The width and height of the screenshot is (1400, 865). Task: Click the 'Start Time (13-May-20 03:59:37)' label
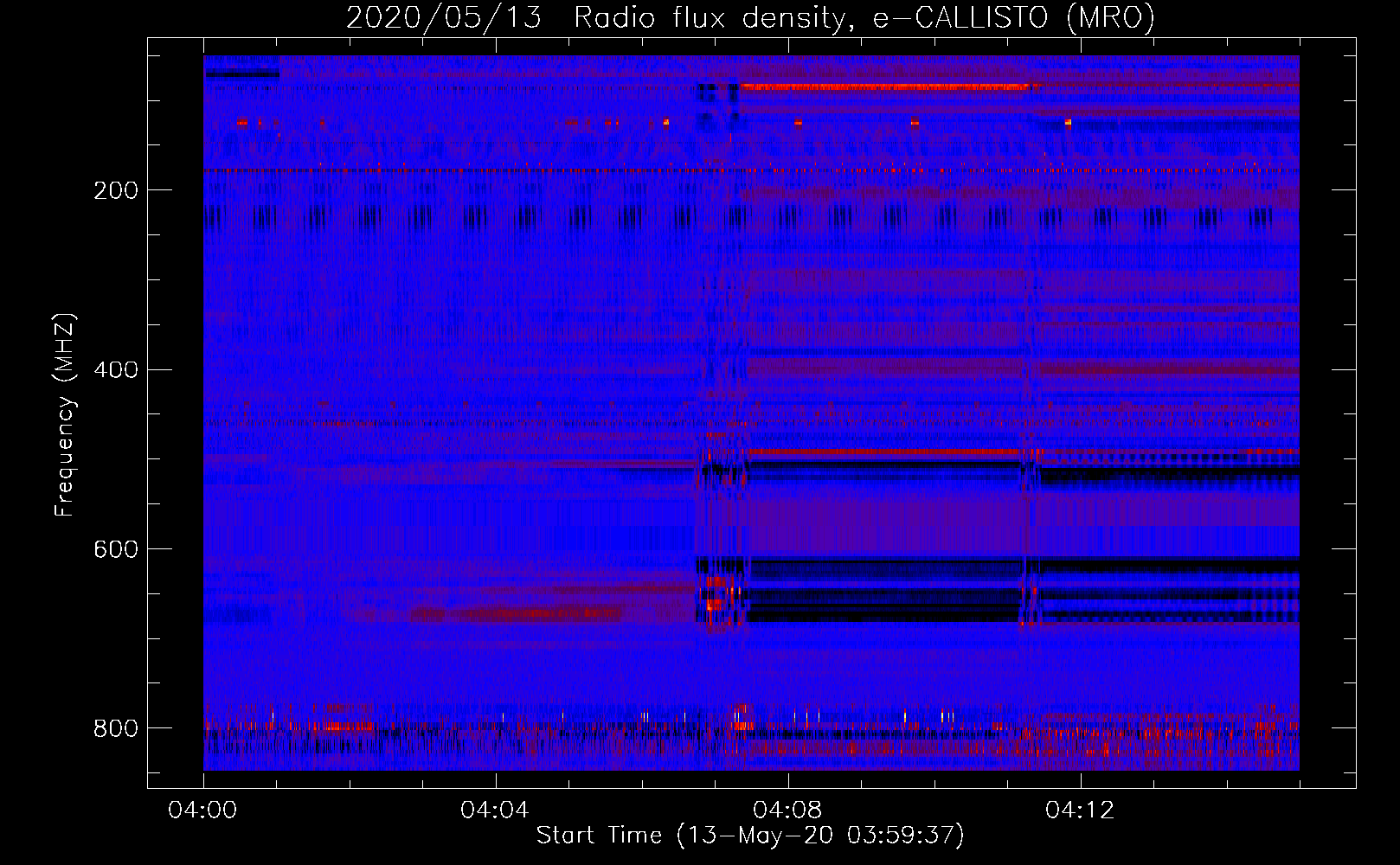(750, 836)
